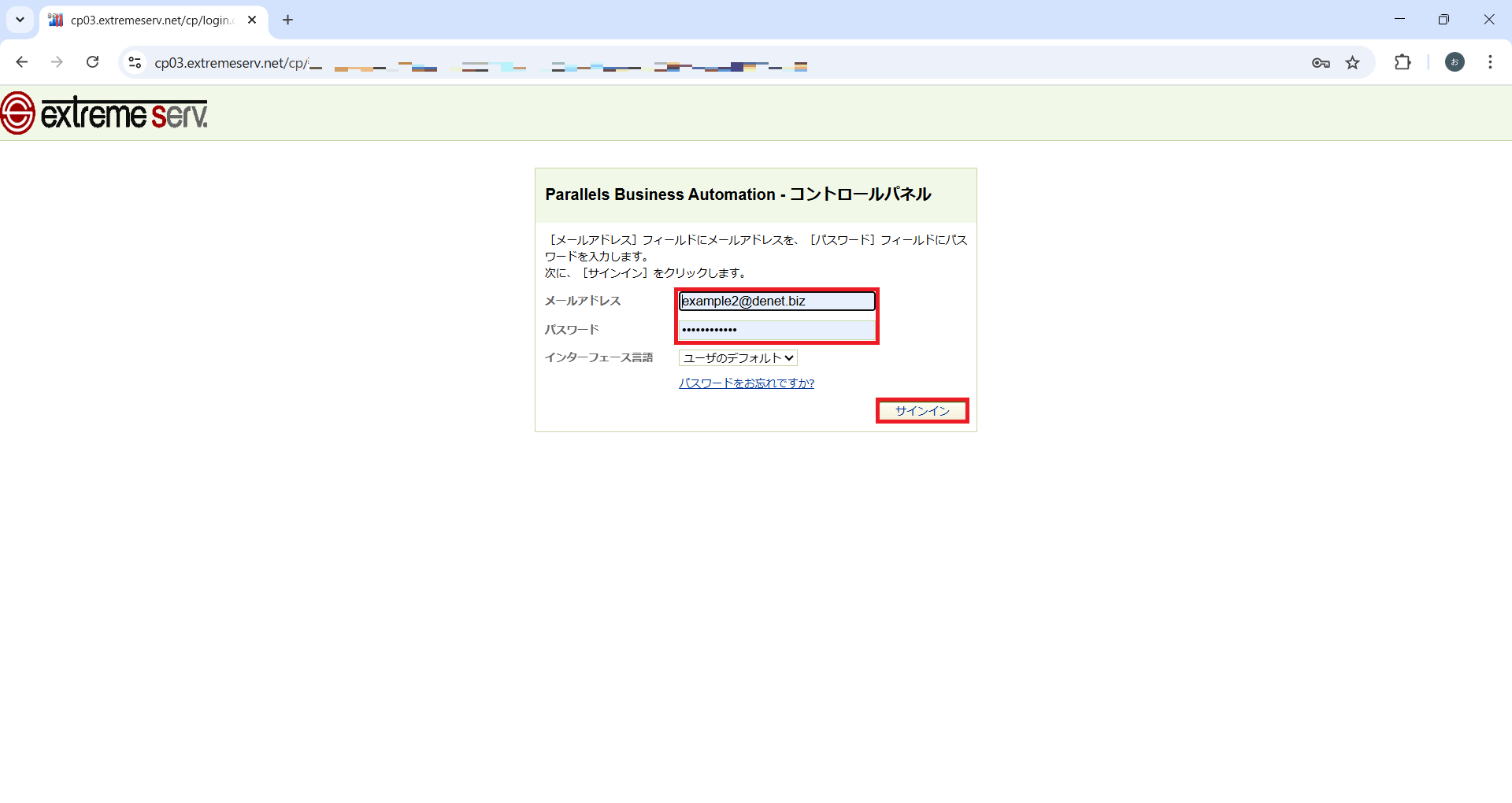Focus the パスワード input field

coord(777,330)
